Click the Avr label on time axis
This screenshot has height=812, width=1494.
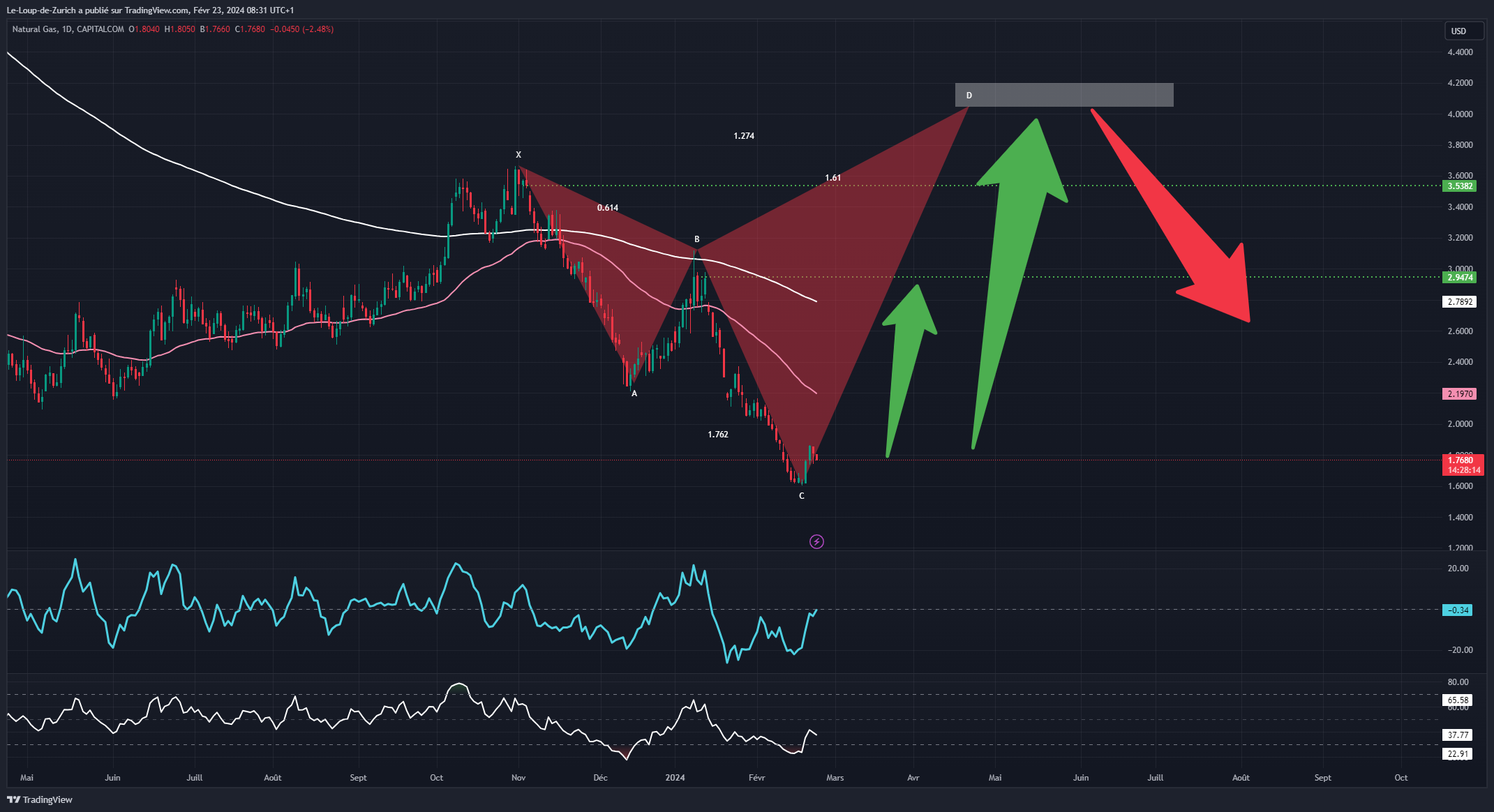point(913,778)
